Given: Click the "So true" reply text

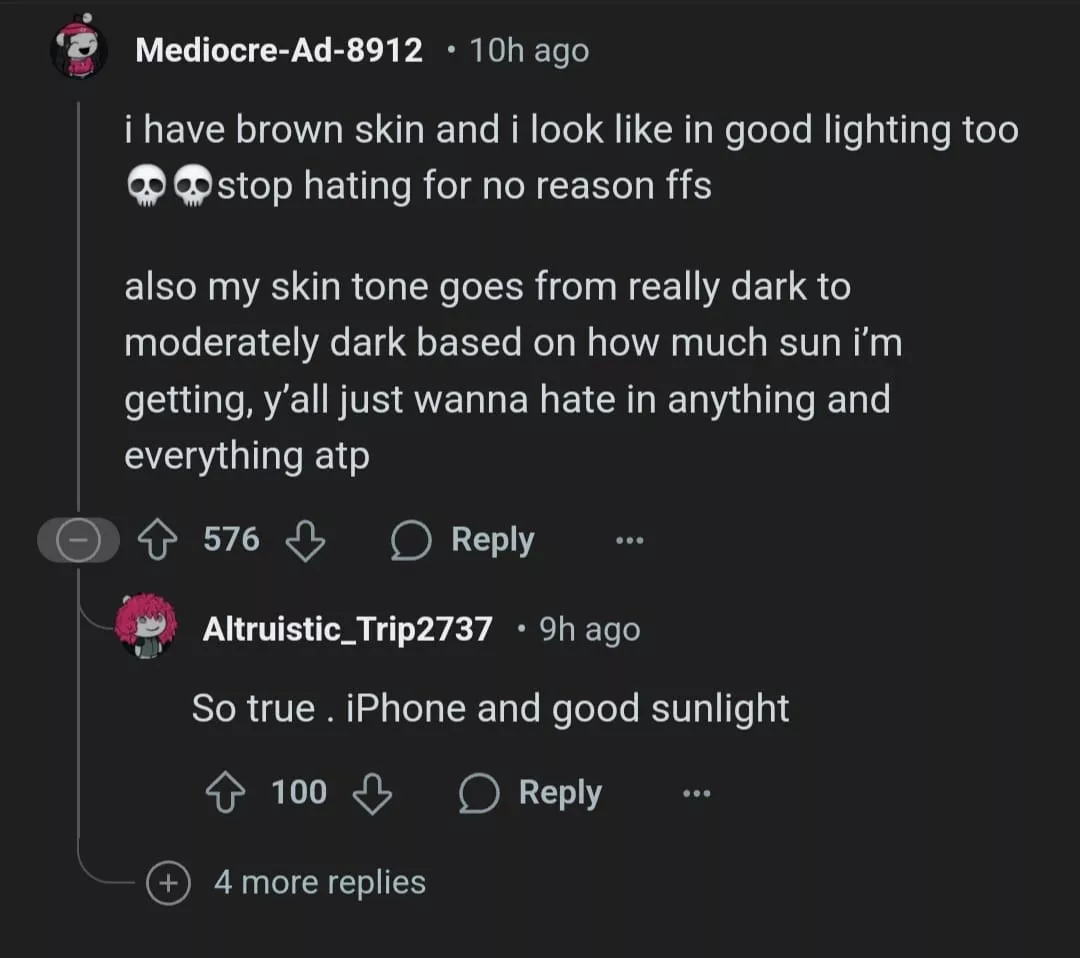Looking at the screenshot, I should pos(490,708).
